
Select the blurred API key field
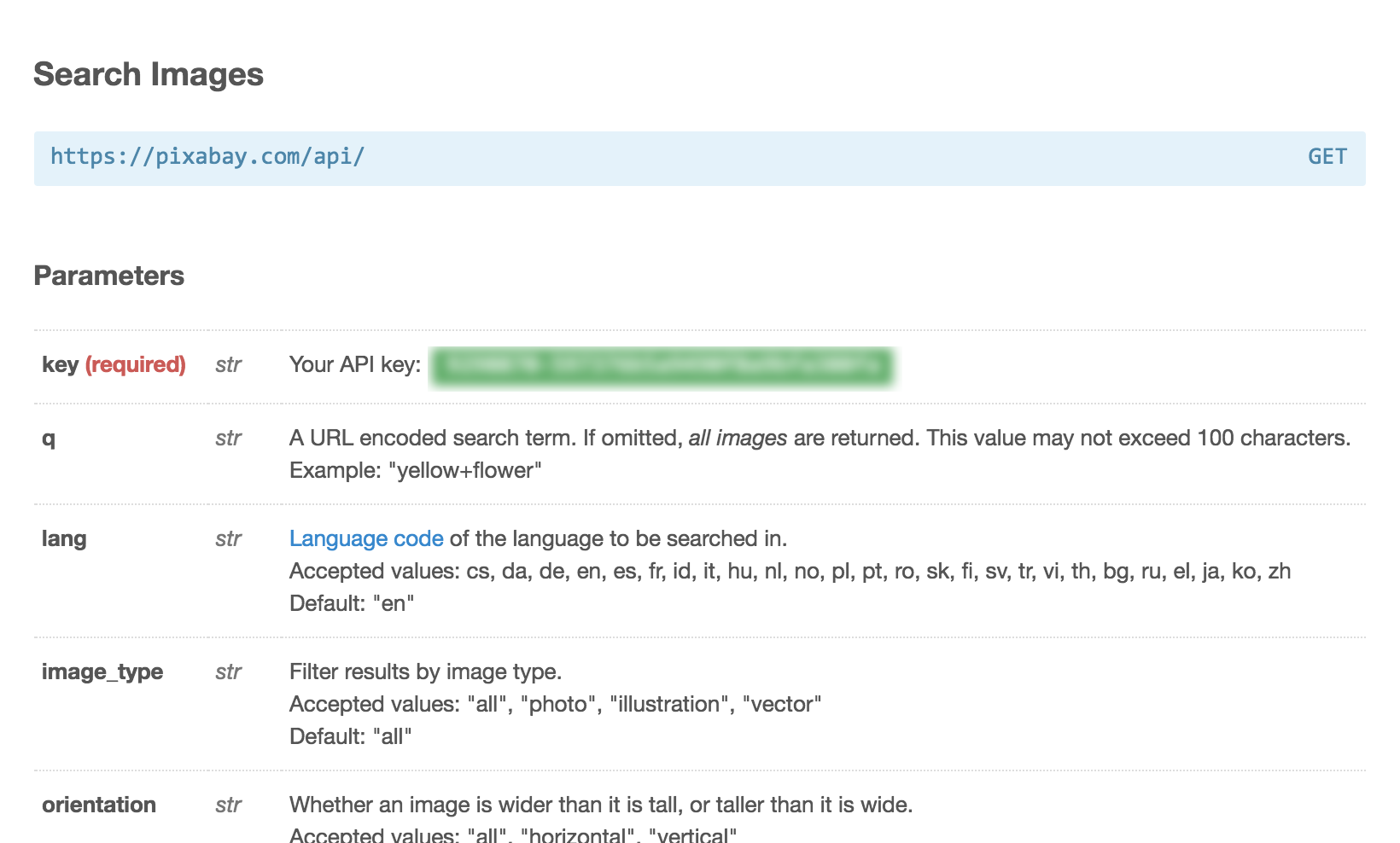click(662, 367)
